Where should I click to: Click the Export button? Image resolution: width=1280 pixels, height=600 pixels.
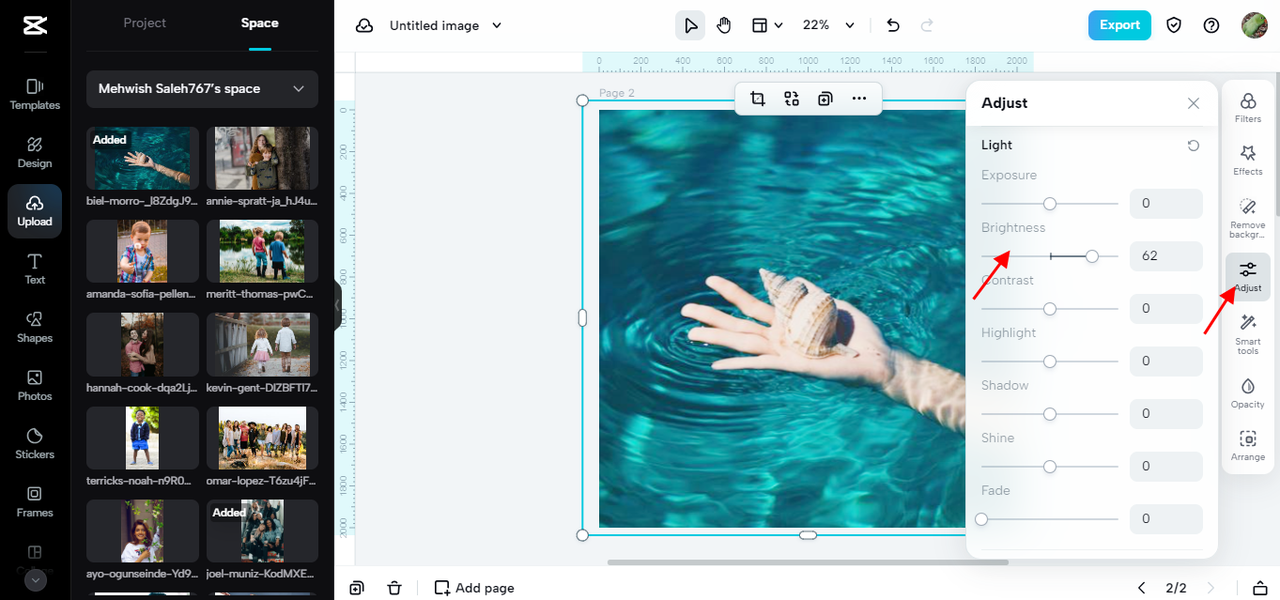pos(1119,25)
